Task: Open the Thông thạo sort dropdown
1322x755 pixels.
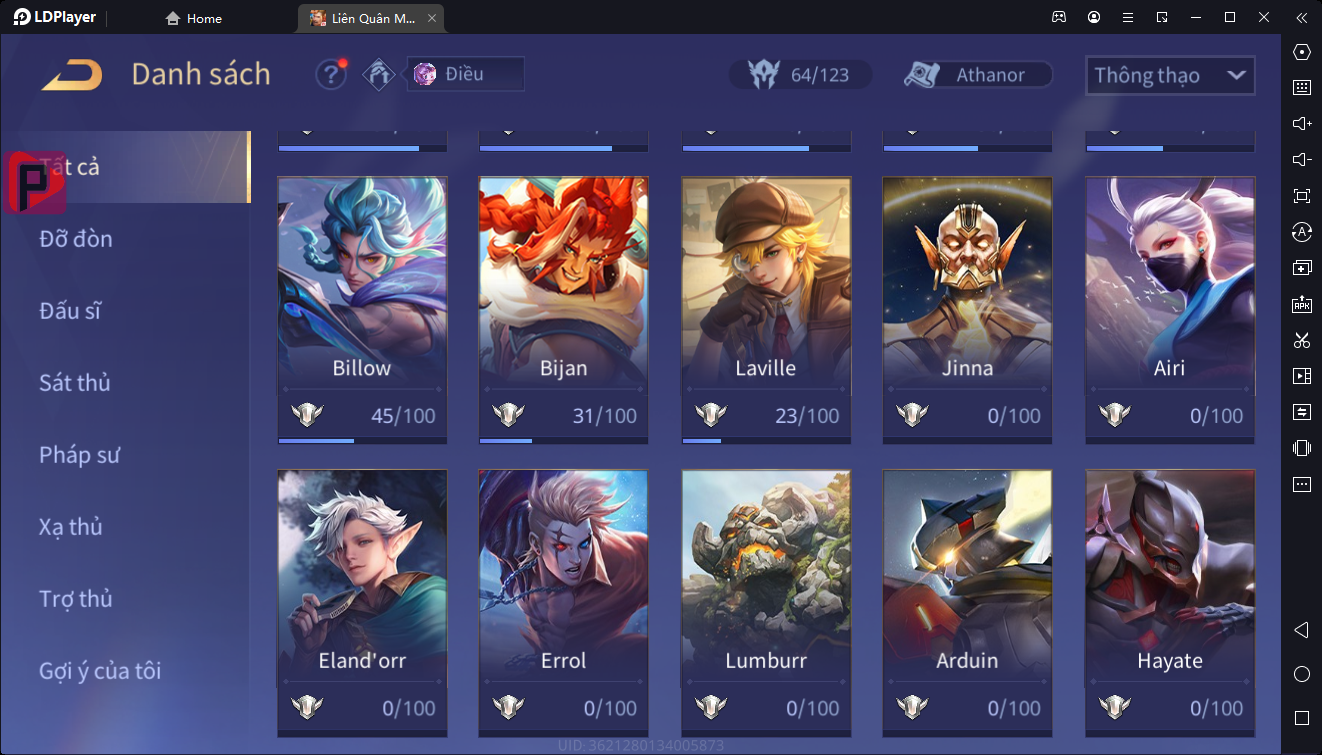Action: [x=1170, y=75]
